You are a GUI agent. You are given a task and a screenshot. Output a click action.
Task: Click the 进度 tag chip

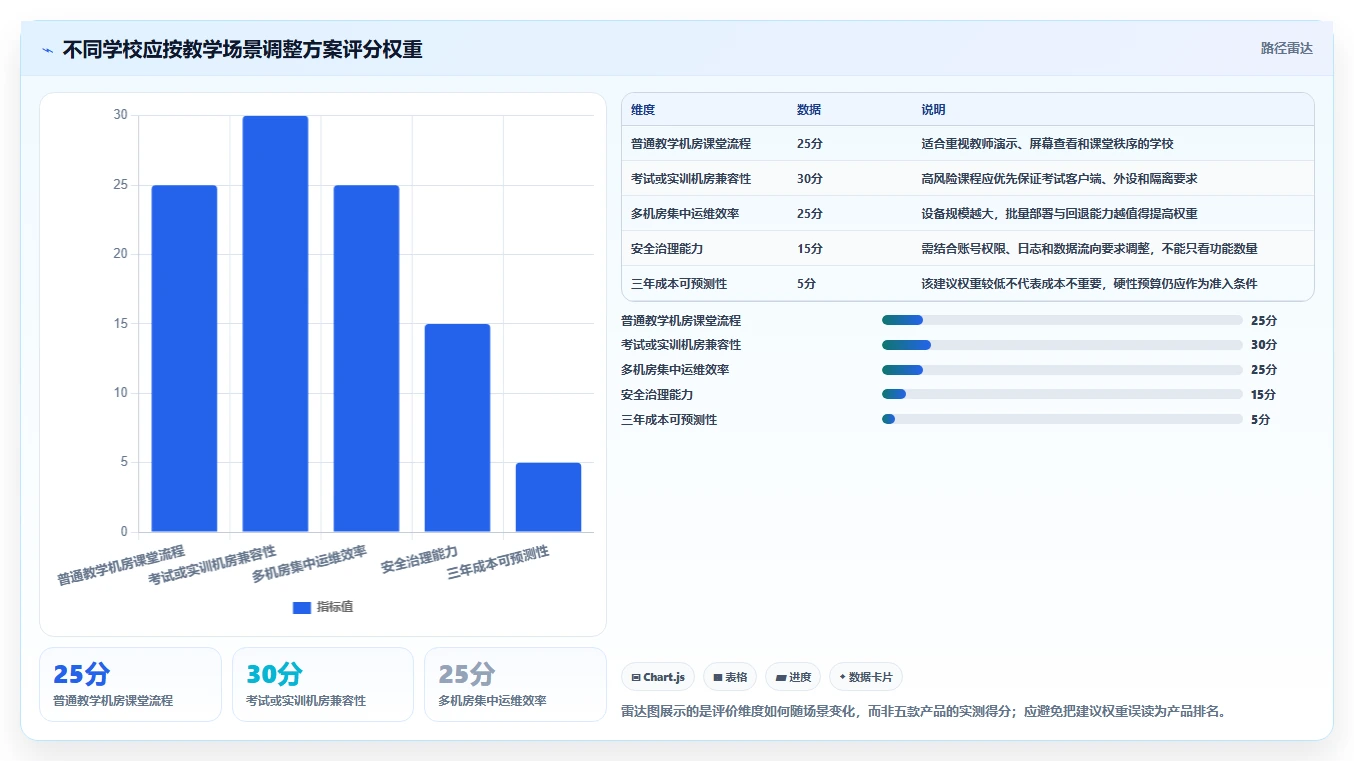click(x=793, y=677)
